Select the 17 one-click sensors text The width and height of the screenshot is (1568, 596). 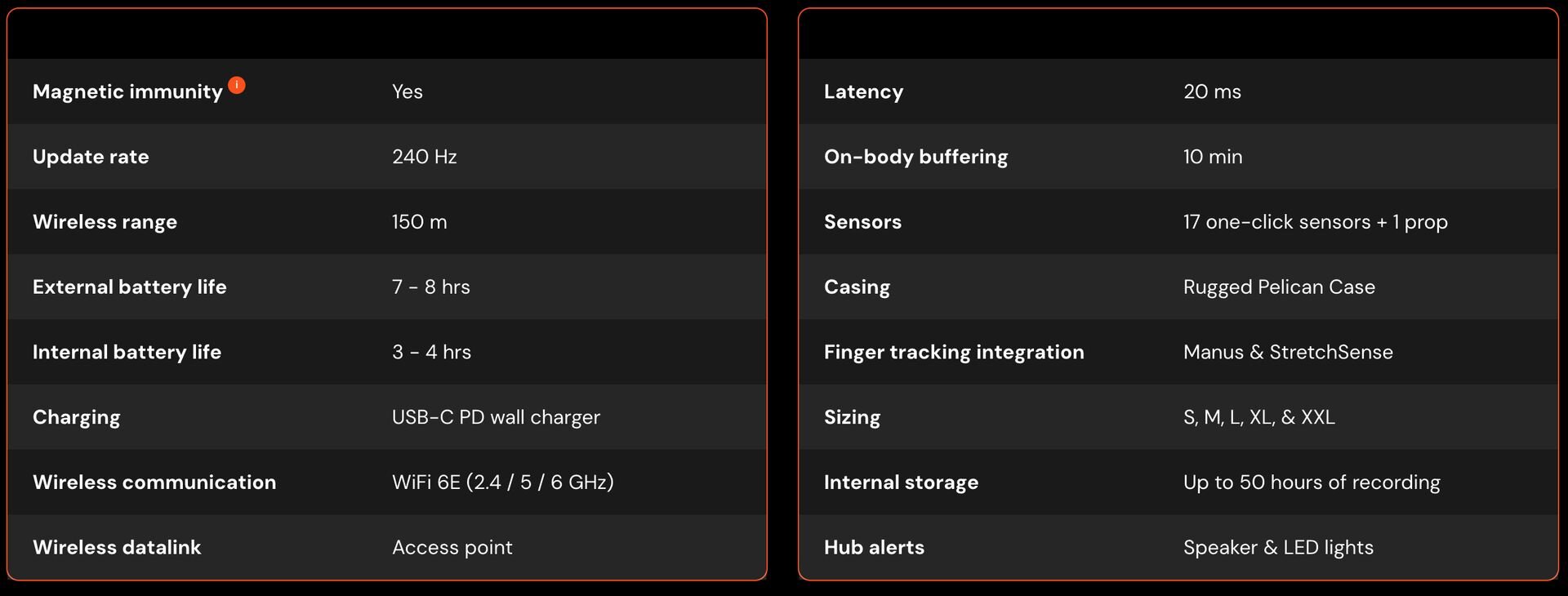[1315, 222]
